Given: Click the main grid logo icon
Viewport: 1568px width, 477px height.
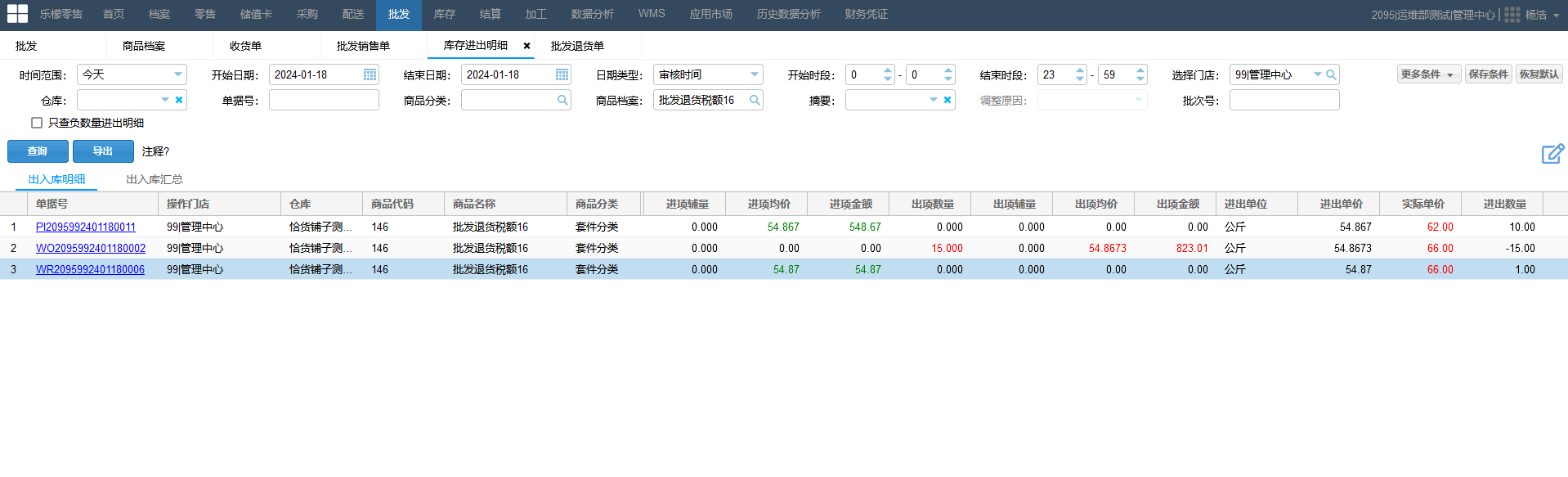Looking at the screenshot, I should click(17, 14).
